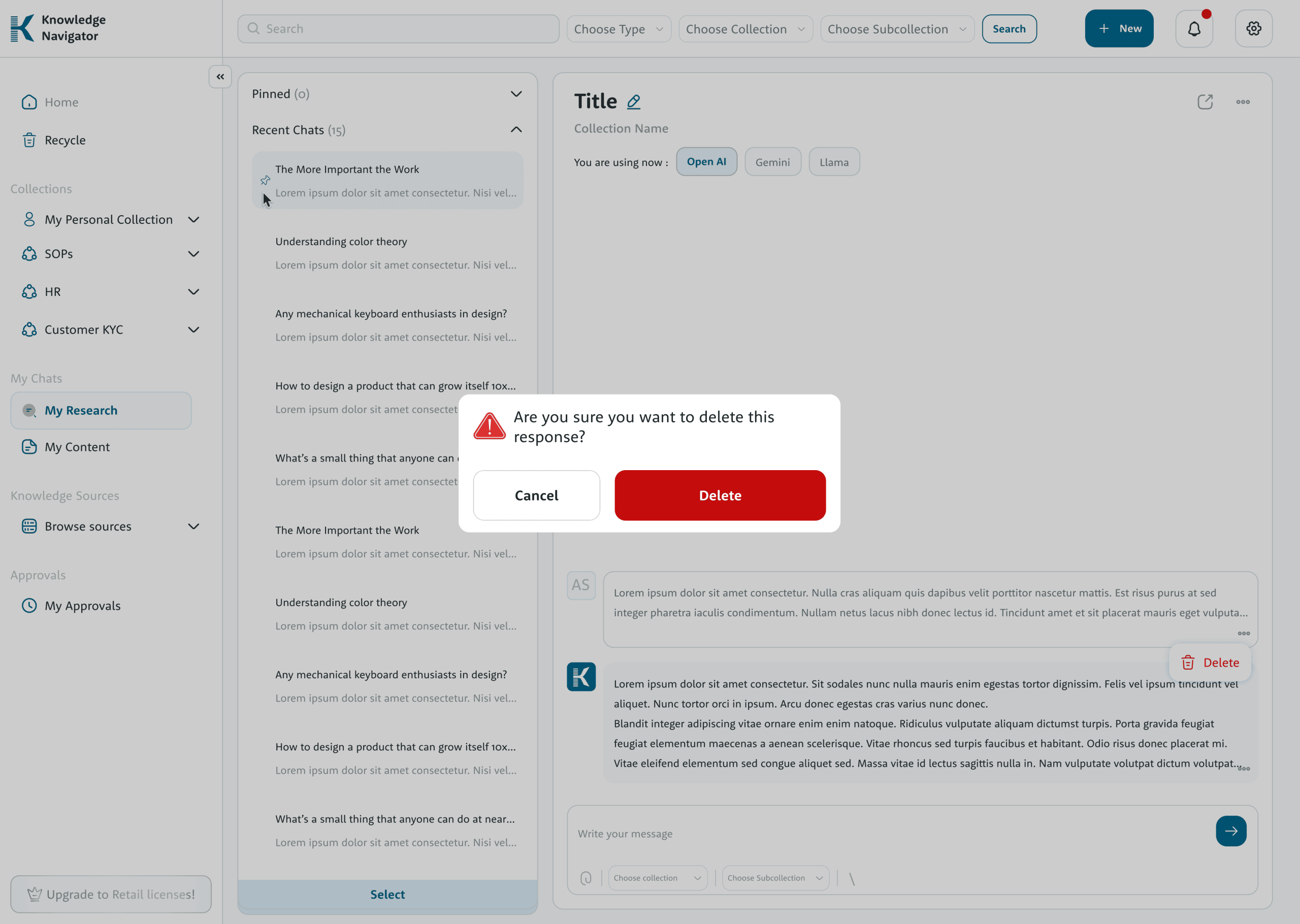The width and height of the screenshot is (1300, 924).
Task: Open the Recycle bin page
Action: (x=65, y=140)
